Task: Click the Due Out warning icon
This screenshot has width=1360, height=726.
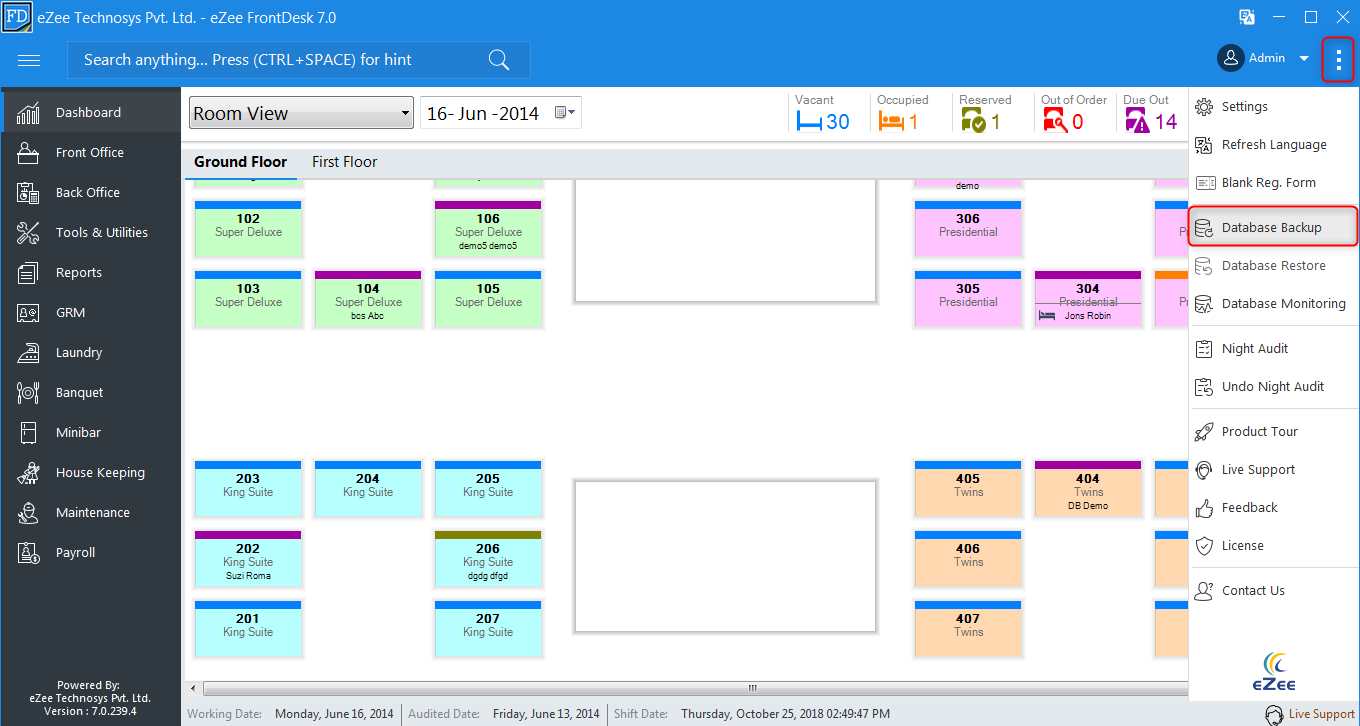Action: (x=1137, y=122)
